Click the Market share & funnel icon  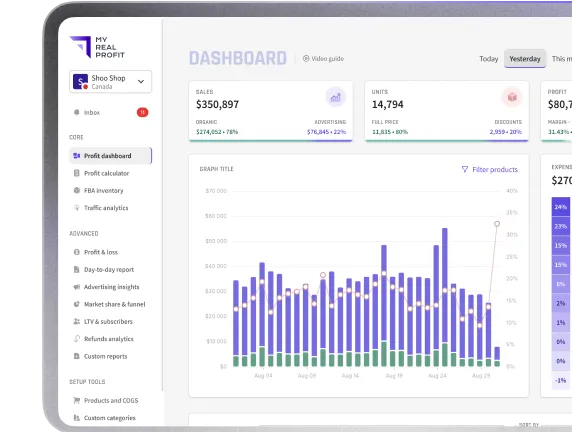(x=77, y=304)
